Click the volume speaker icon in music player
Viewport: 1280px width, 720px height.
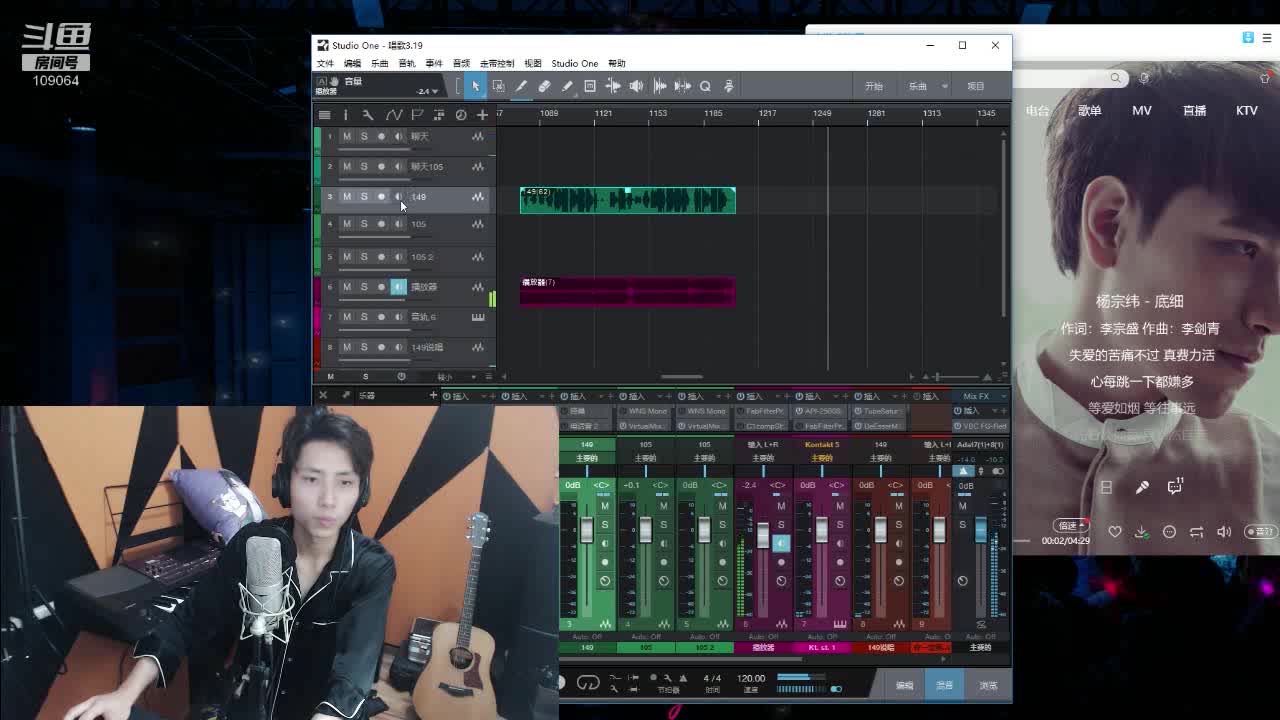click(x=1224, y=532)
